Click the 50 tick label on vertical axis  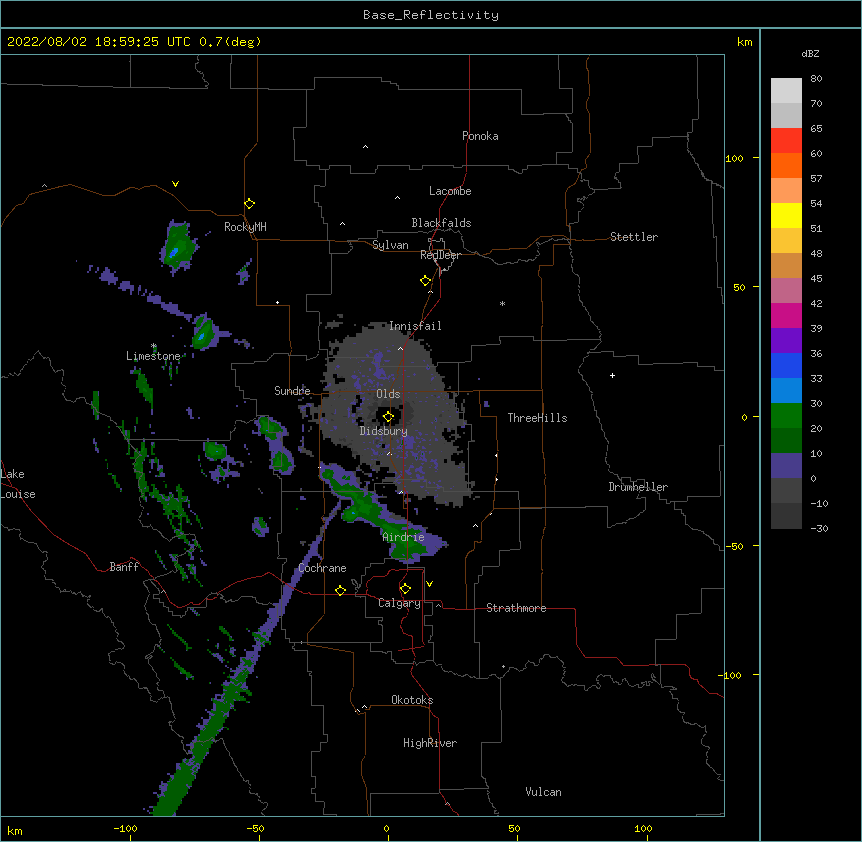click(x=739, y=287)
